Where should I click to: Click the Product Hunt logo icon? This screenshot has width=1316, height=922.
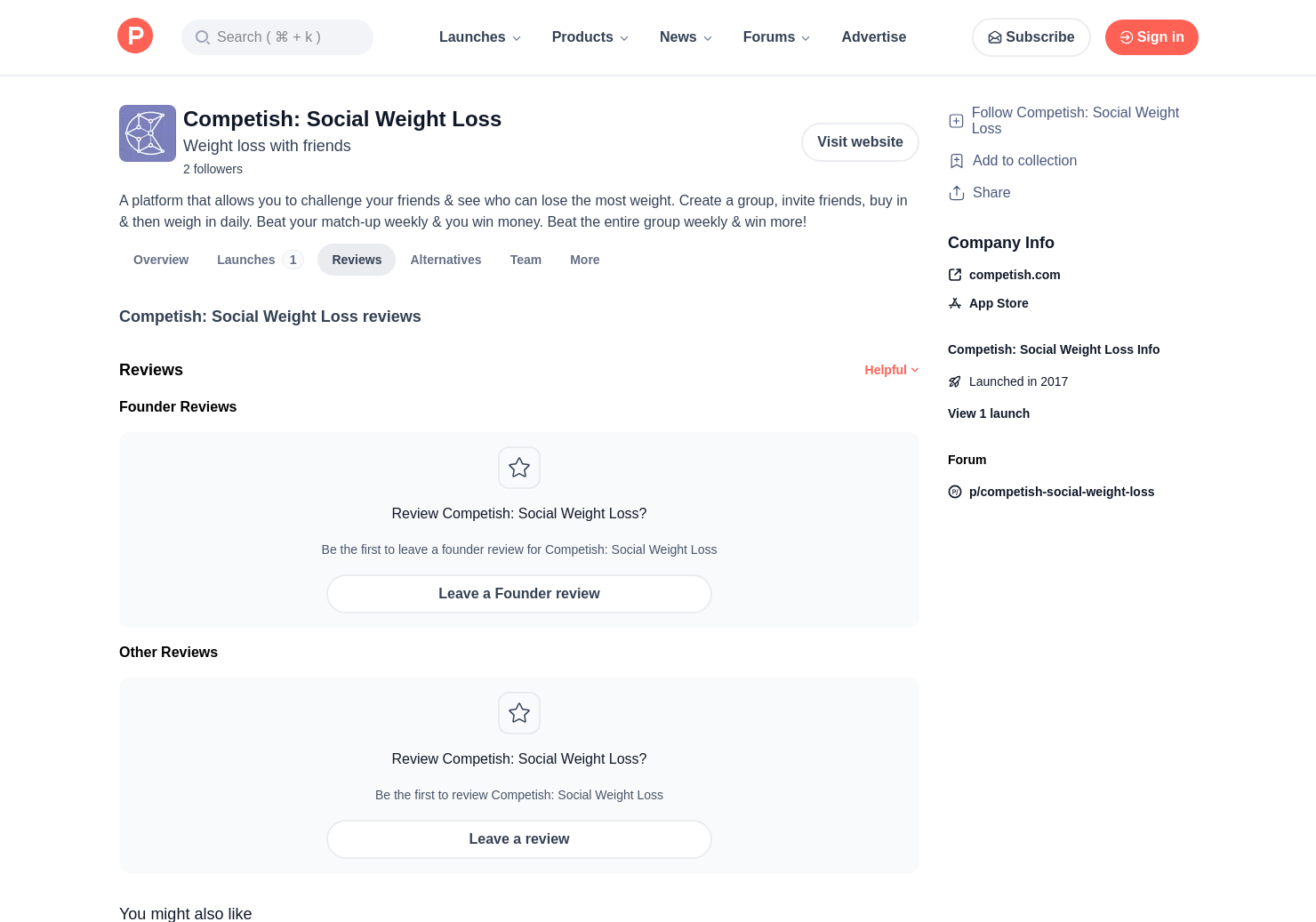tap(135, 36)
